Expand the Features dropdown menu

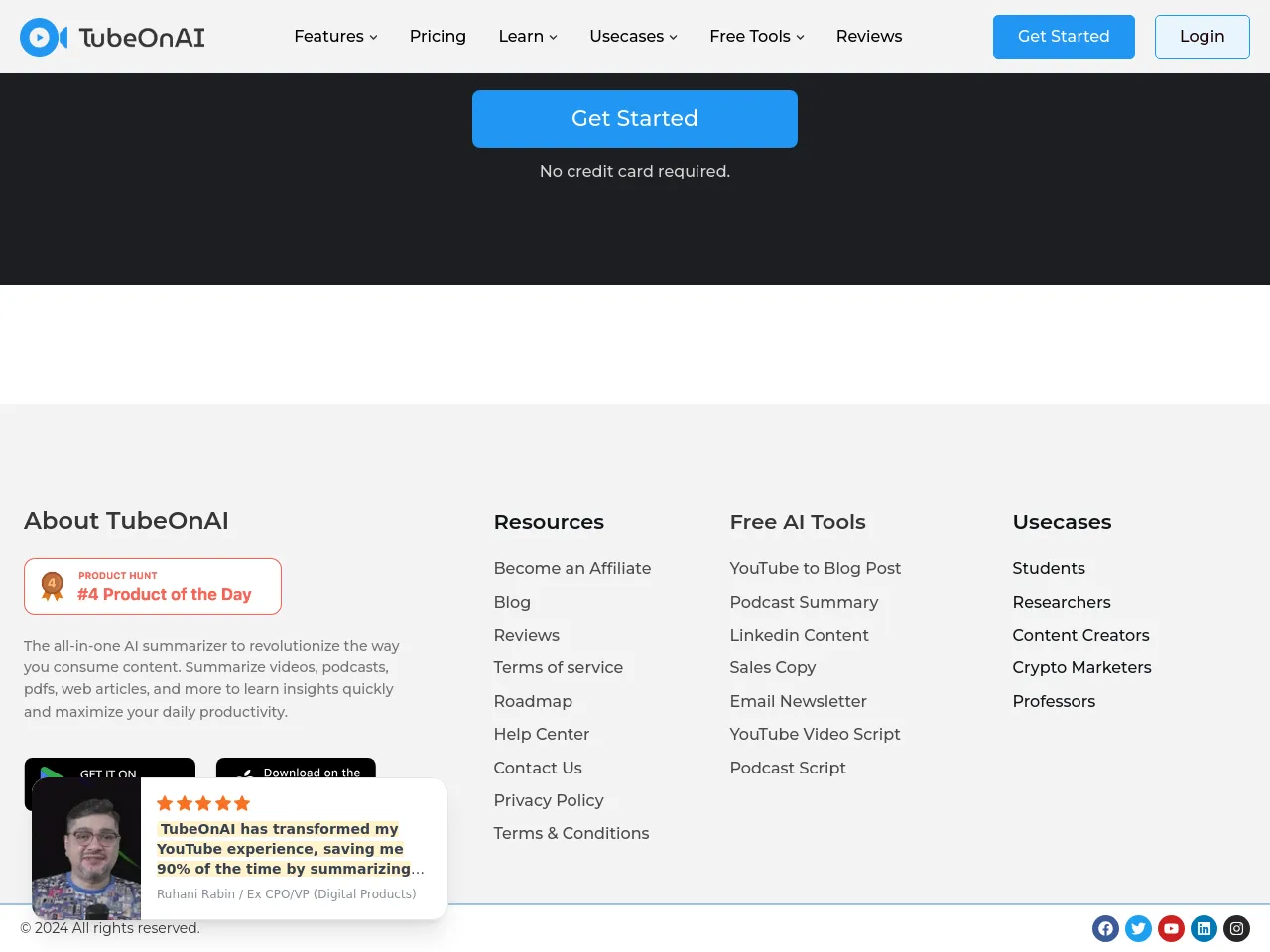(335, 37)
